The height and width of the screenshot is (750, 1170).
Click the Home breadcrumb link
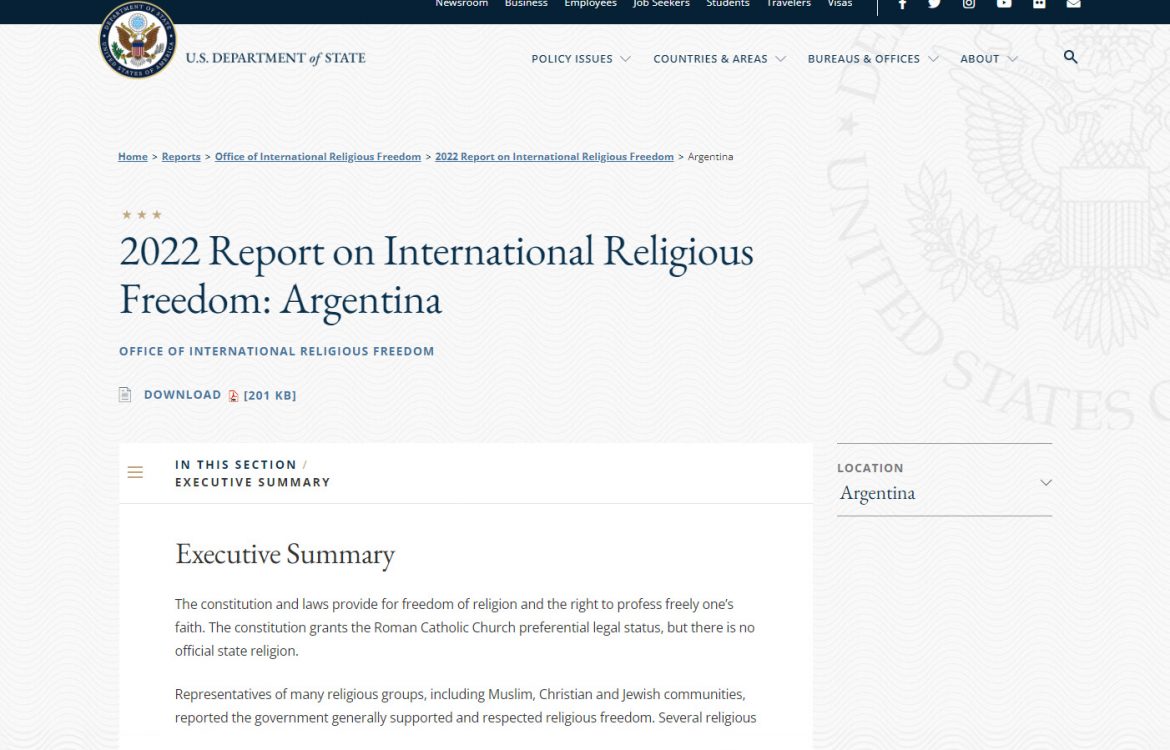[133, 157]
